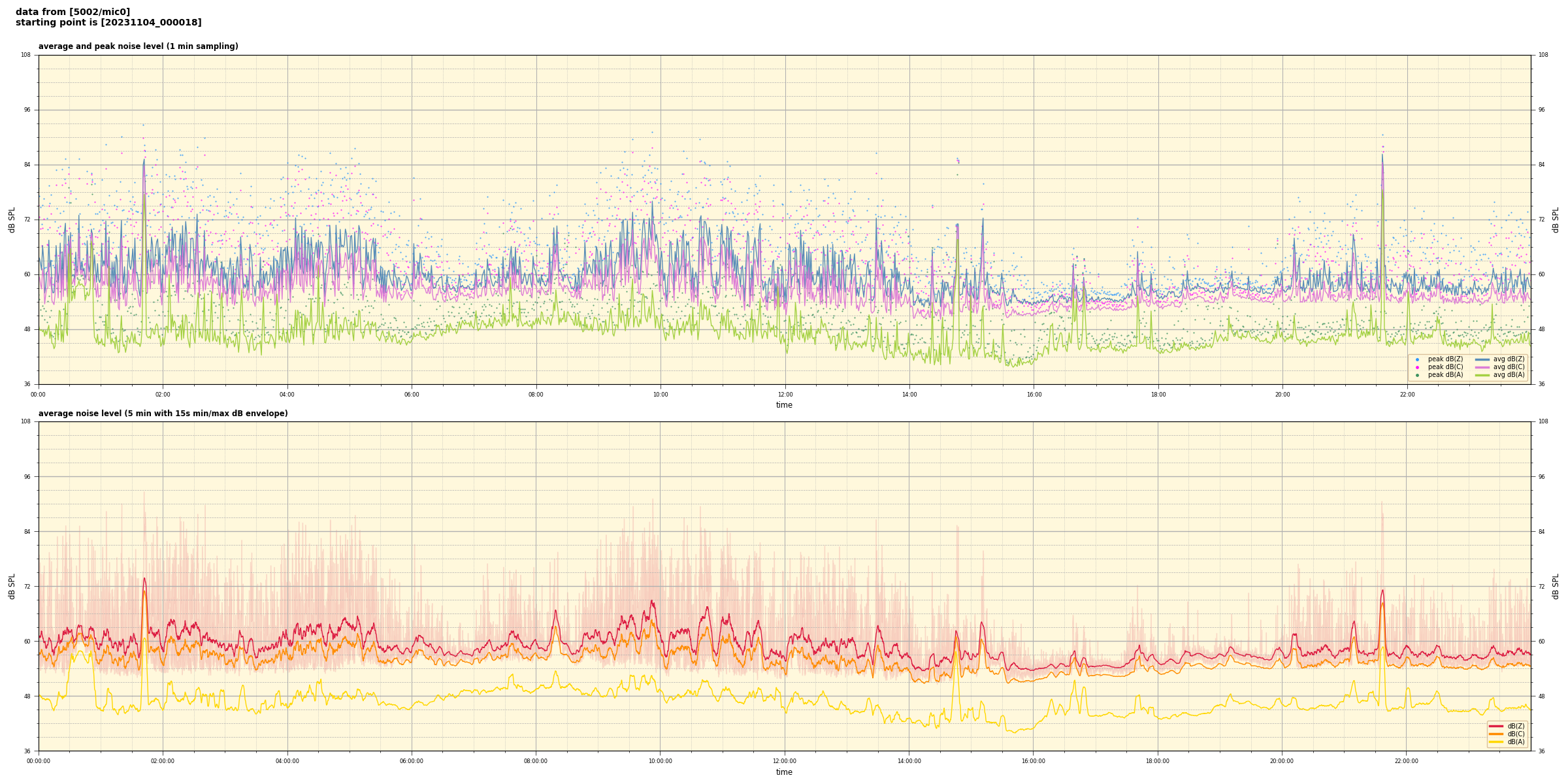This screenshot has height=784, width=1568.
Task: Click the 'data from [5002/mic0]' header text
Action: pyautogui.click(x=73, y=12)
